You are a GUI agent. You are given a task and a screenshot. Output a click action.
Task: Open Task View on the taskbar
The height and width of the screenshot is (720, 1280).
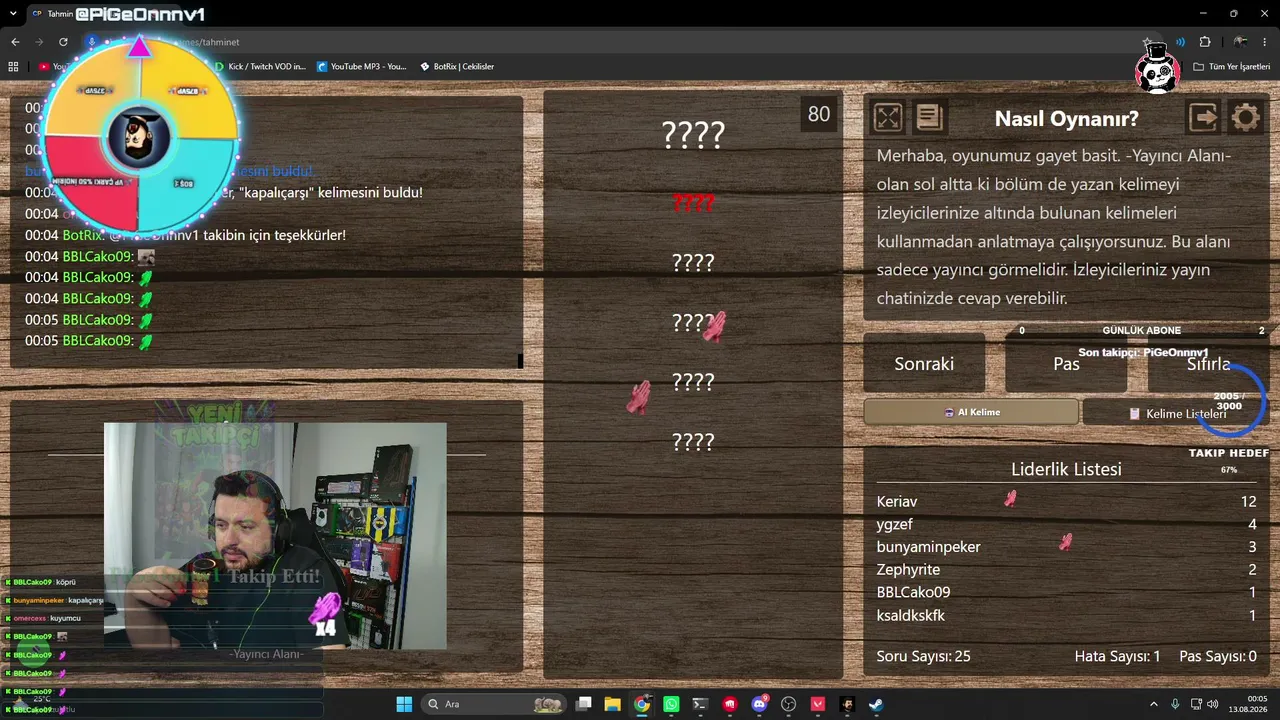click(x=584, y=704)
